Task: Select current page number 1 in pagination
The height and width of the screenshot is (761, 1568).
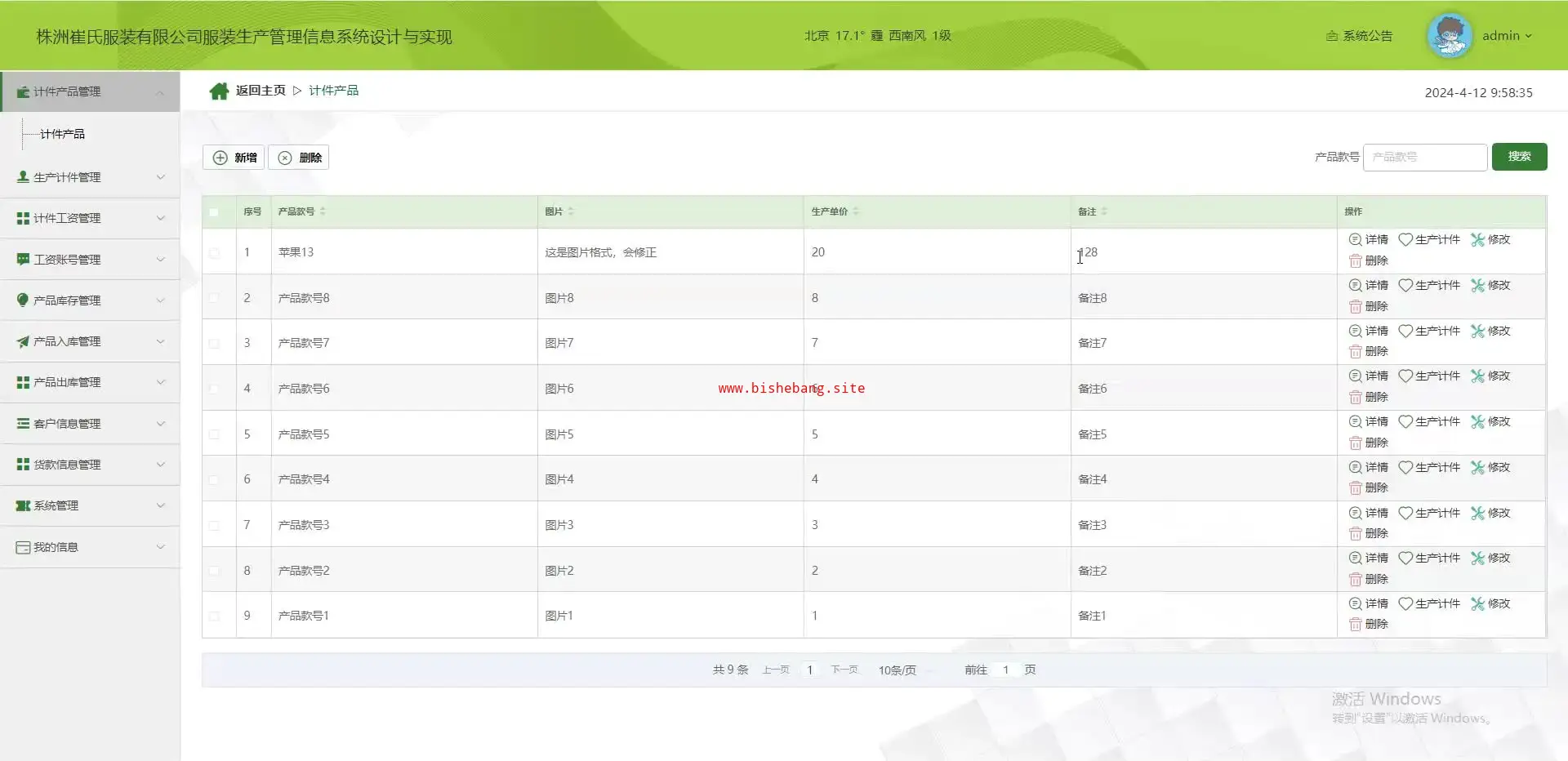Action: pyautogui.click(x=809, y=670)
